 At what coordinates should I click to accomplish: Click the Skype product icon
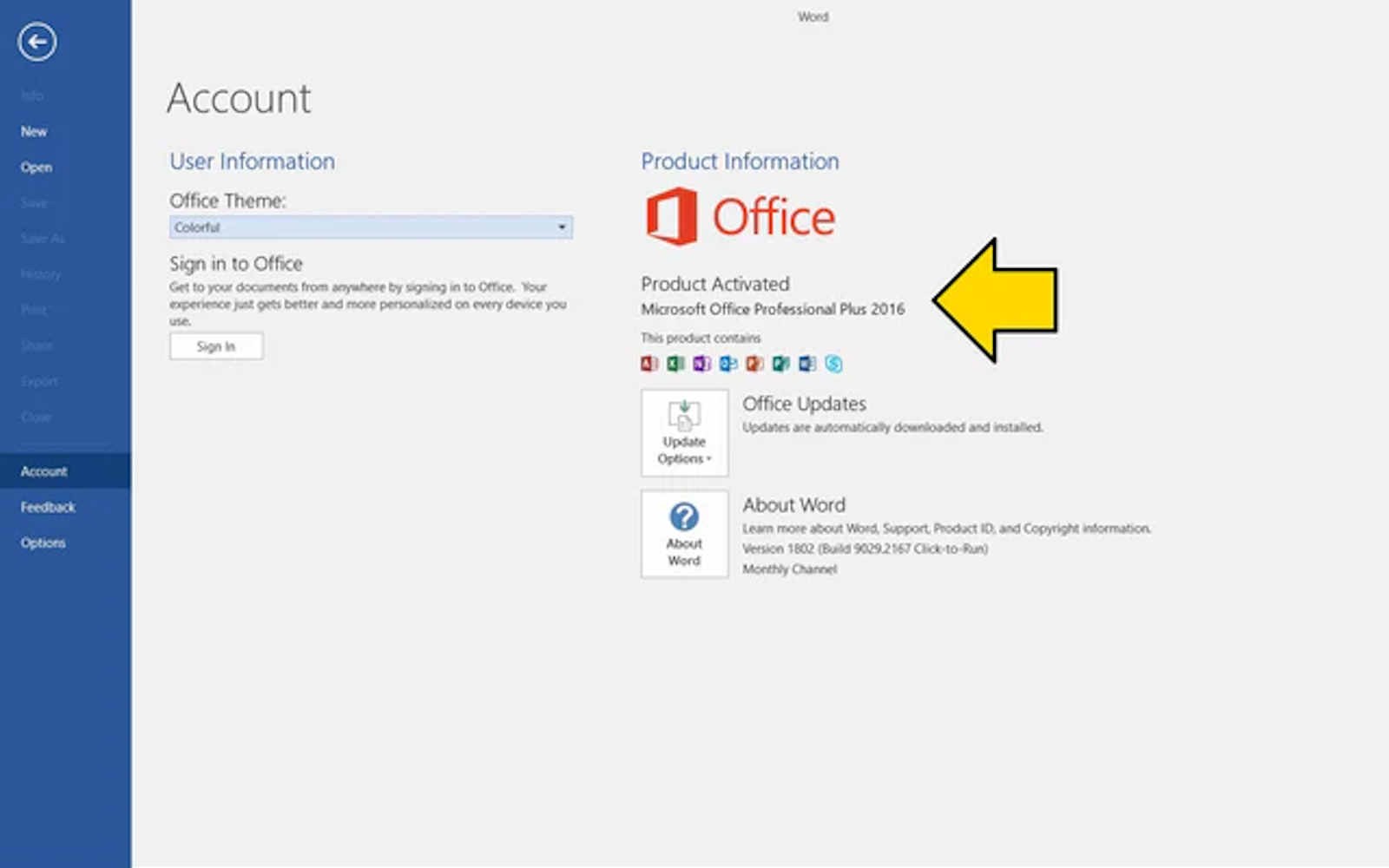click(833, 364)
